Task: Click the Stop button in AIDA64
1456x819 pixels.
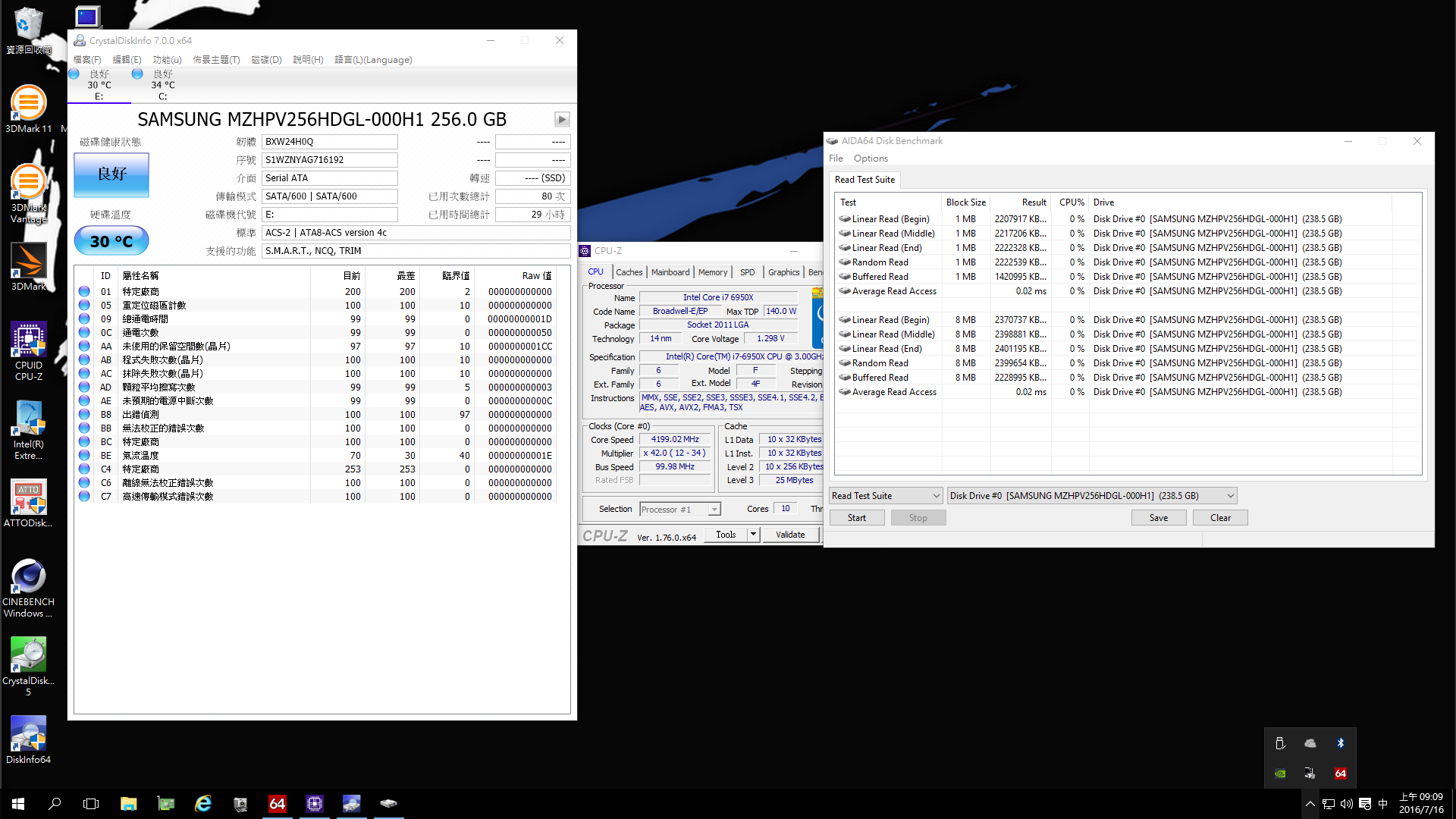Action: (918, 518)
